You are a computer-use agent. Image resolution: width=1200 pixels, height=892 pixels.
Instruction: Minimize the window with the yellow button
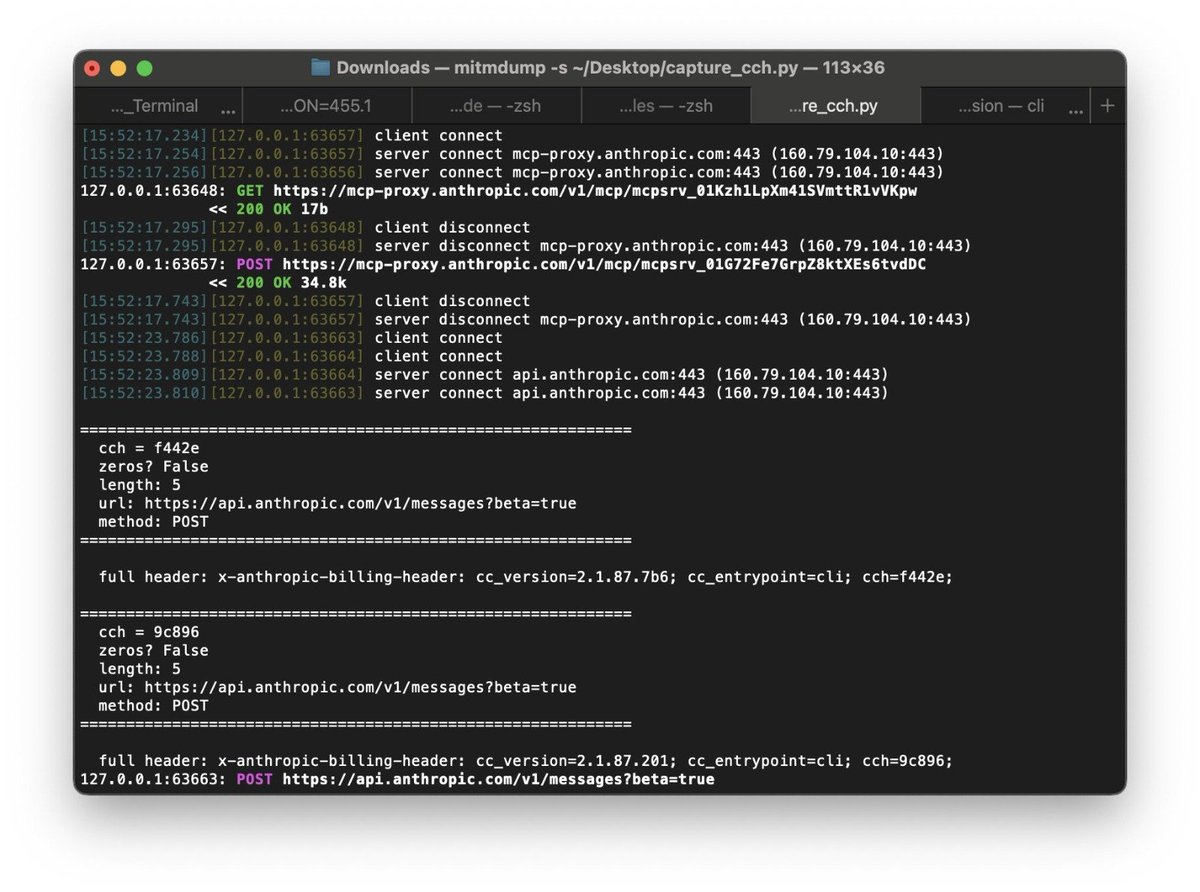119,68
